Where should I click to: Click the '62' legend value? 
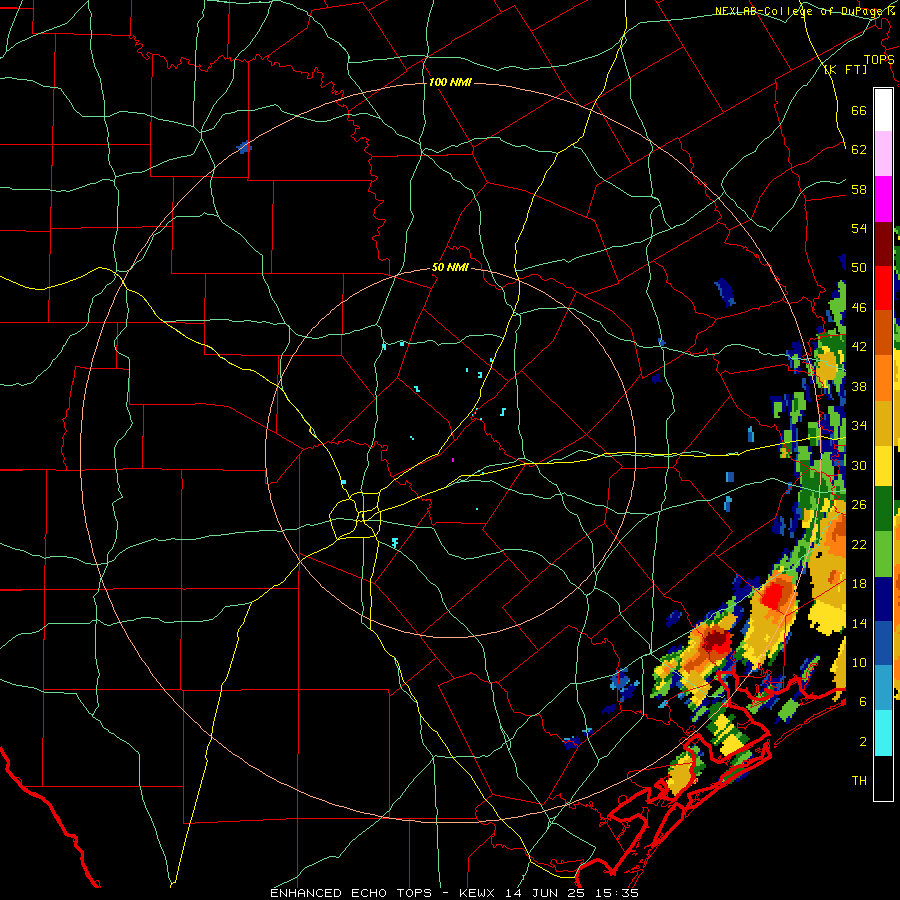click(x=859, y=150)
